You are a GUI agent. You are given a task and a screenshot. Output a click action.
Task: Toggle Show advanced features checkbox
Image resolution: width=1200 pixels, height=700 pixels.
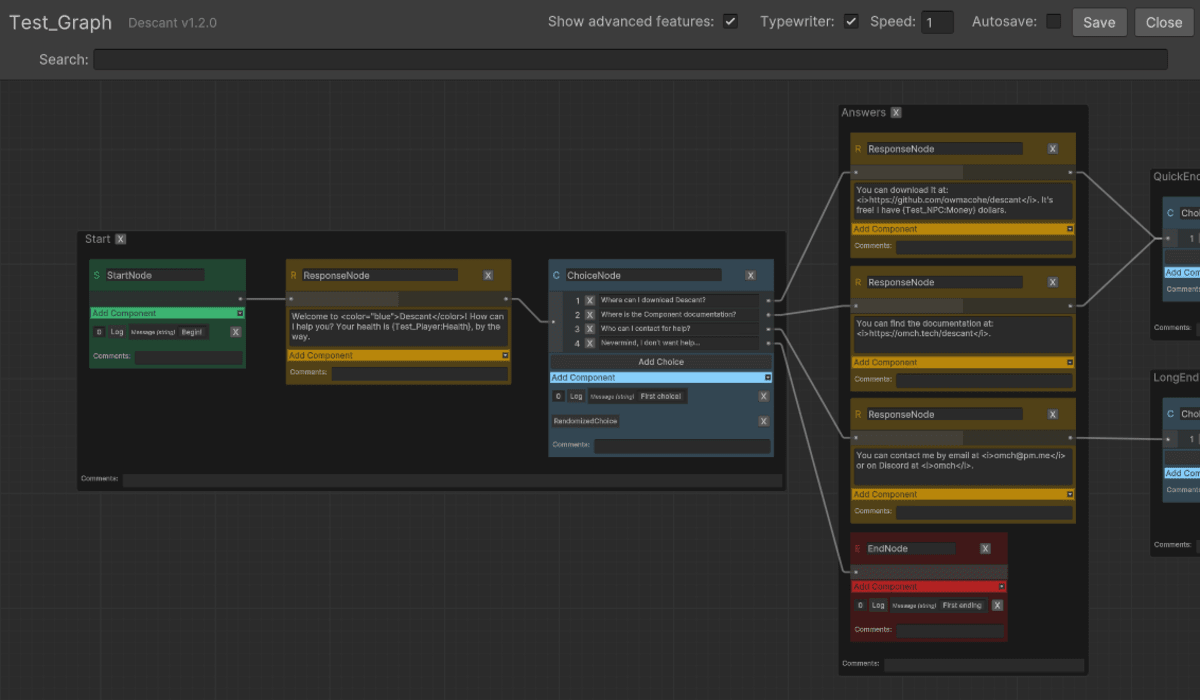tap(731, 21)
